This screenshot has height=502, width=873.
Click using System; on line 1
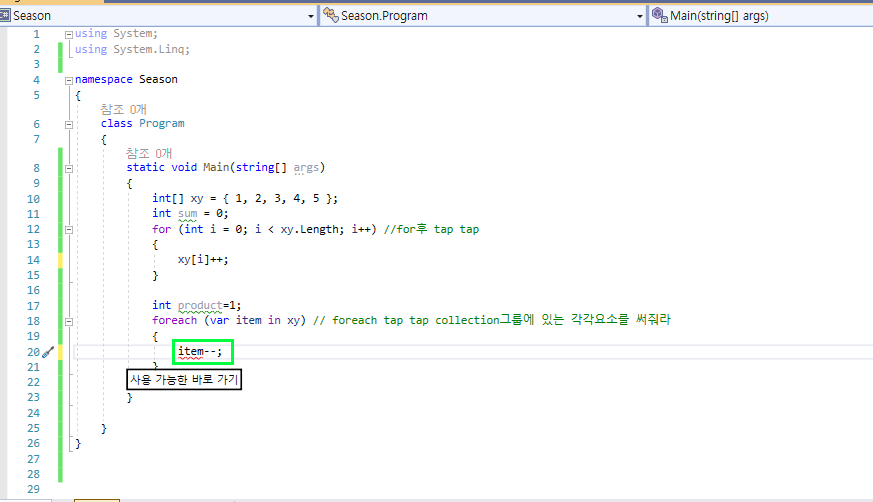tap(116, 33)
